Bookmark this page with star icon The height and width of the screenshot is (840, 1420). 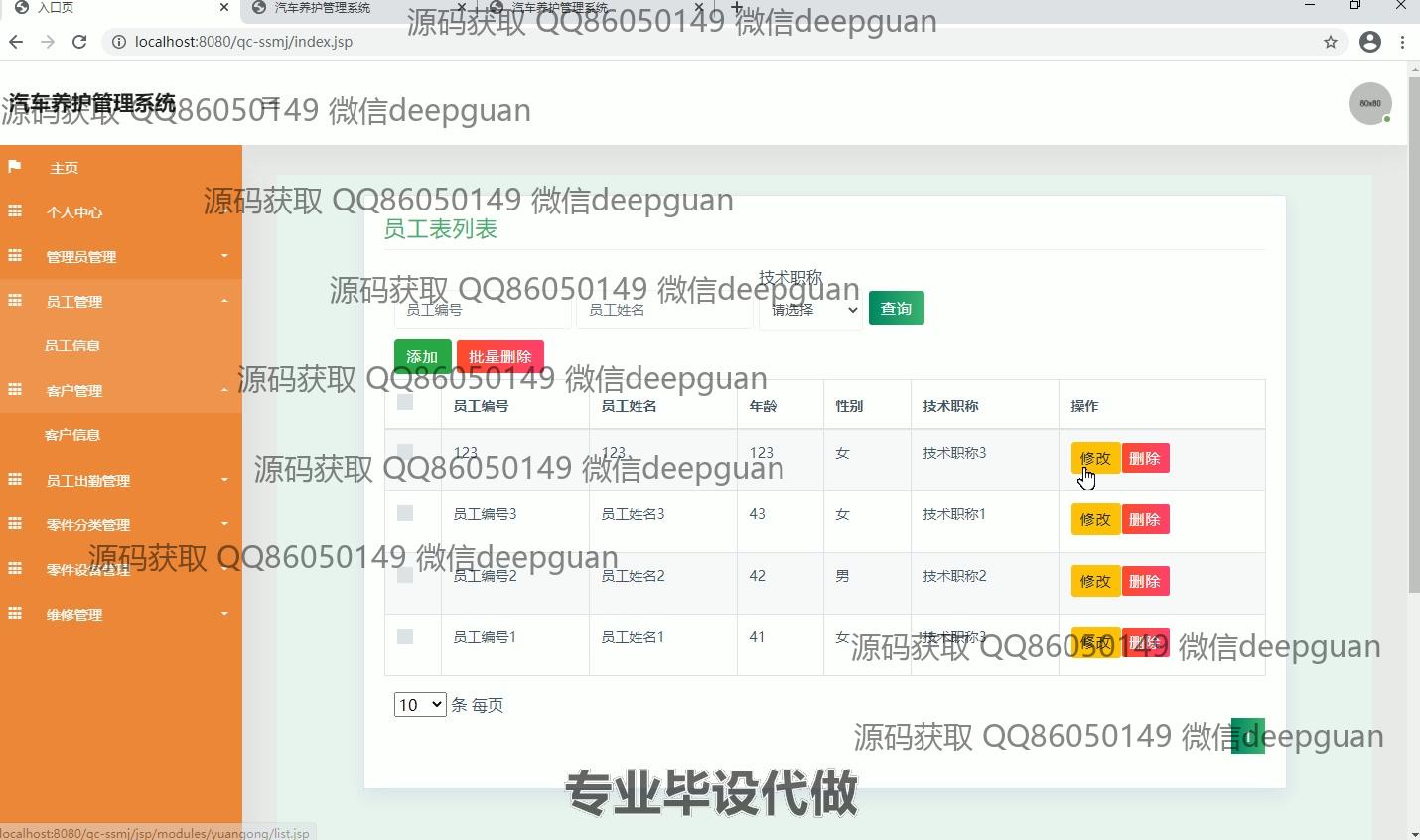tap(1330, 42)
